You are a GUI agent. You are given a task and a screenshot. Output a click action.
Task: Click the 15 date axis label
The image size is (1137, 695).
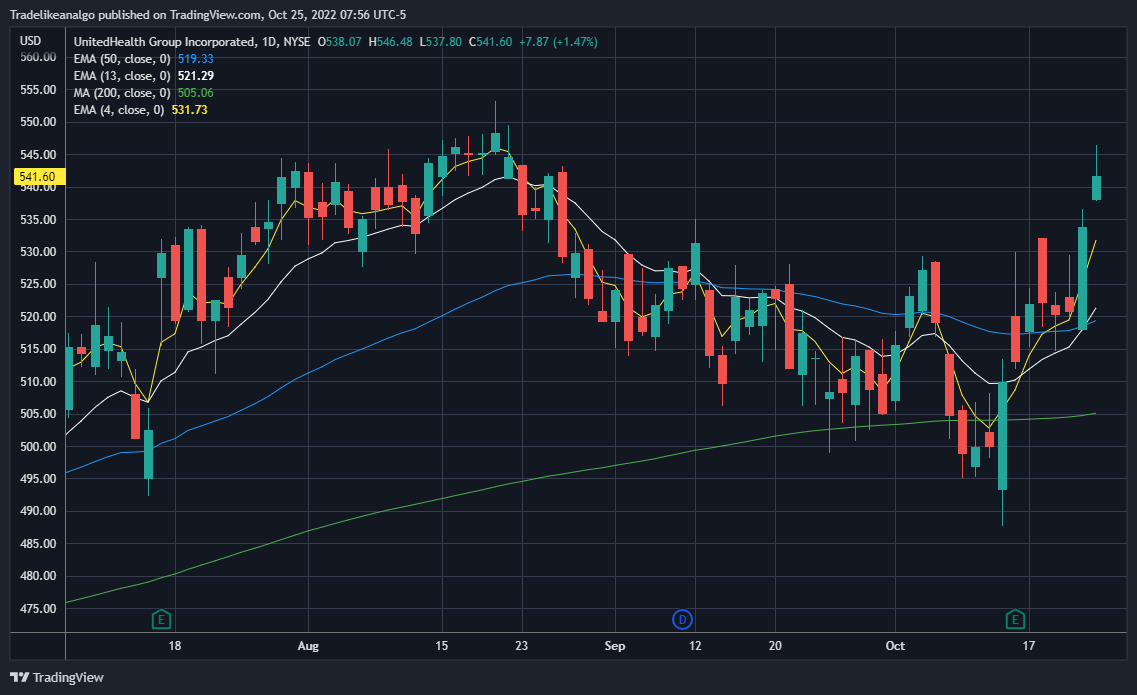click(x=442, y=646)
